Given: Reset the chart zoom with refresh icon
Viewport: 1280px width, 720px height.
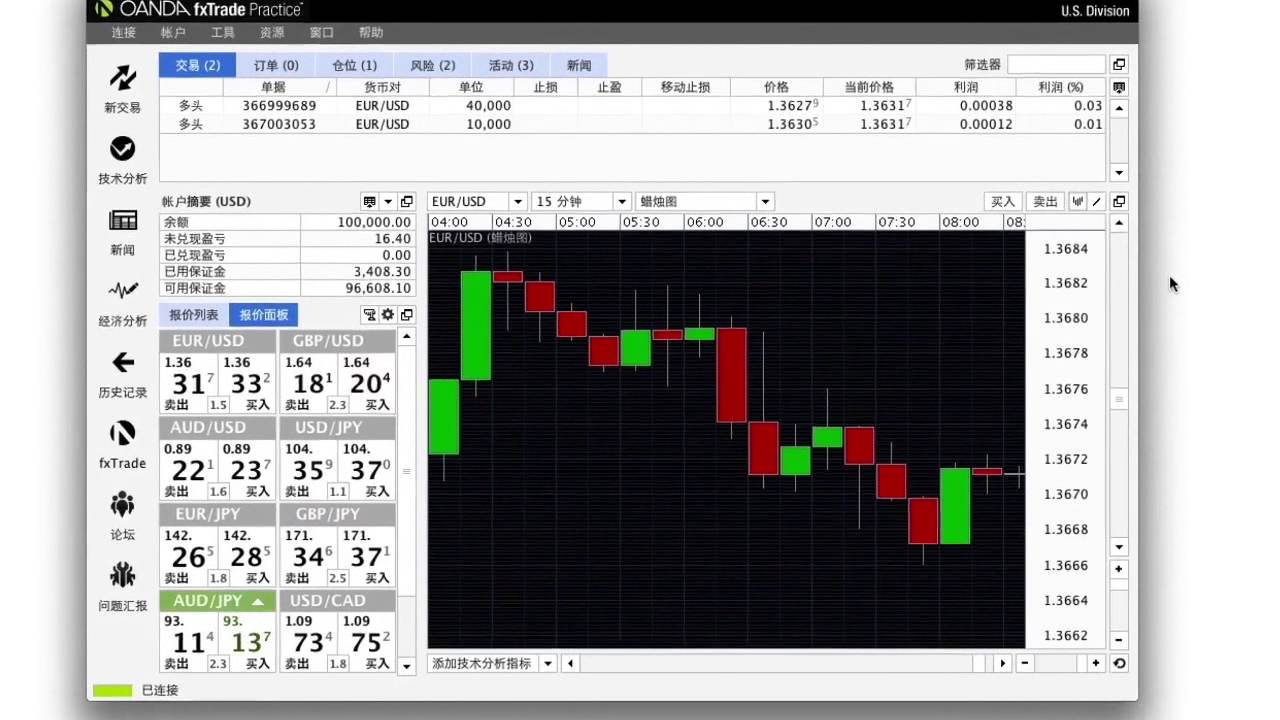Looking at the screenshot, I should click(1119, 663).
